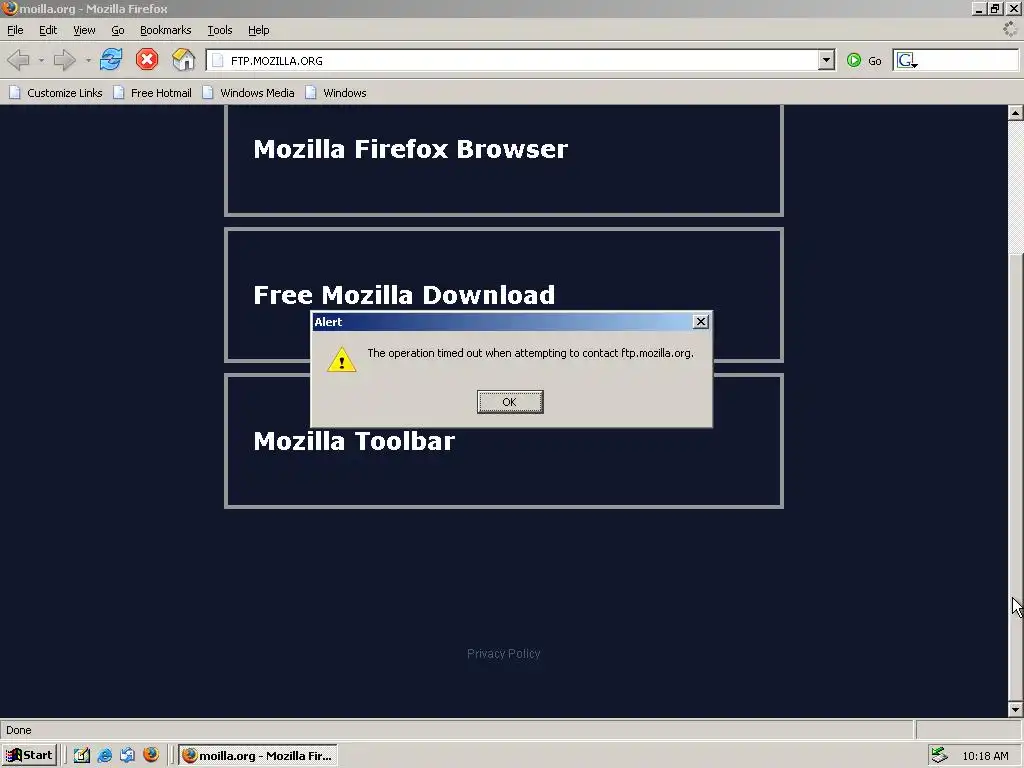Screen dimensions: 1024x768
Task: Click the Firefox logo in title bar
Action: (9, 8)
